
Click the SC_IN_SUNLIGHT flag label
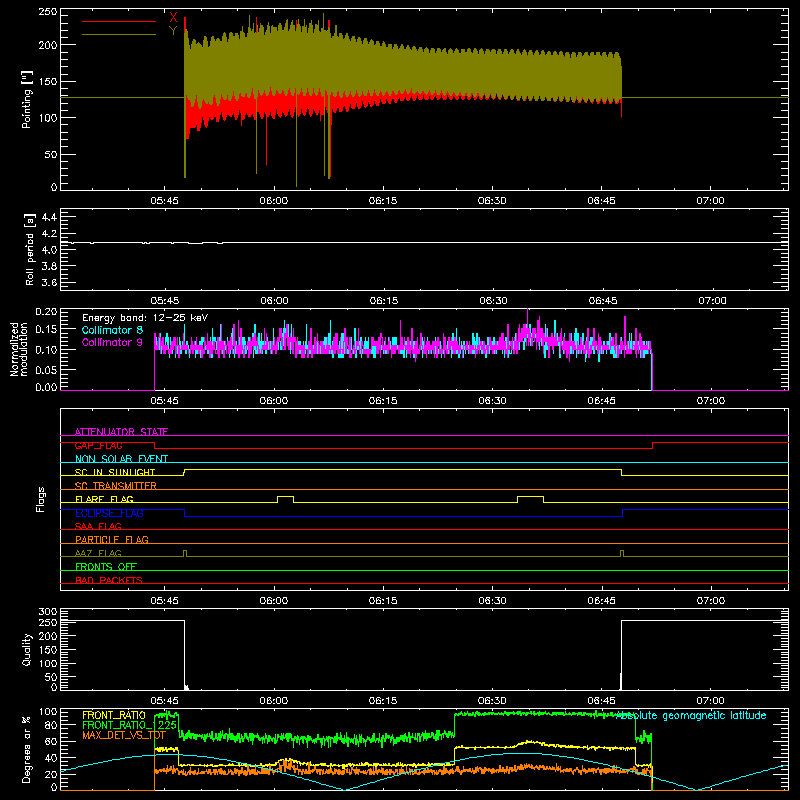click(x=115, y=472)
